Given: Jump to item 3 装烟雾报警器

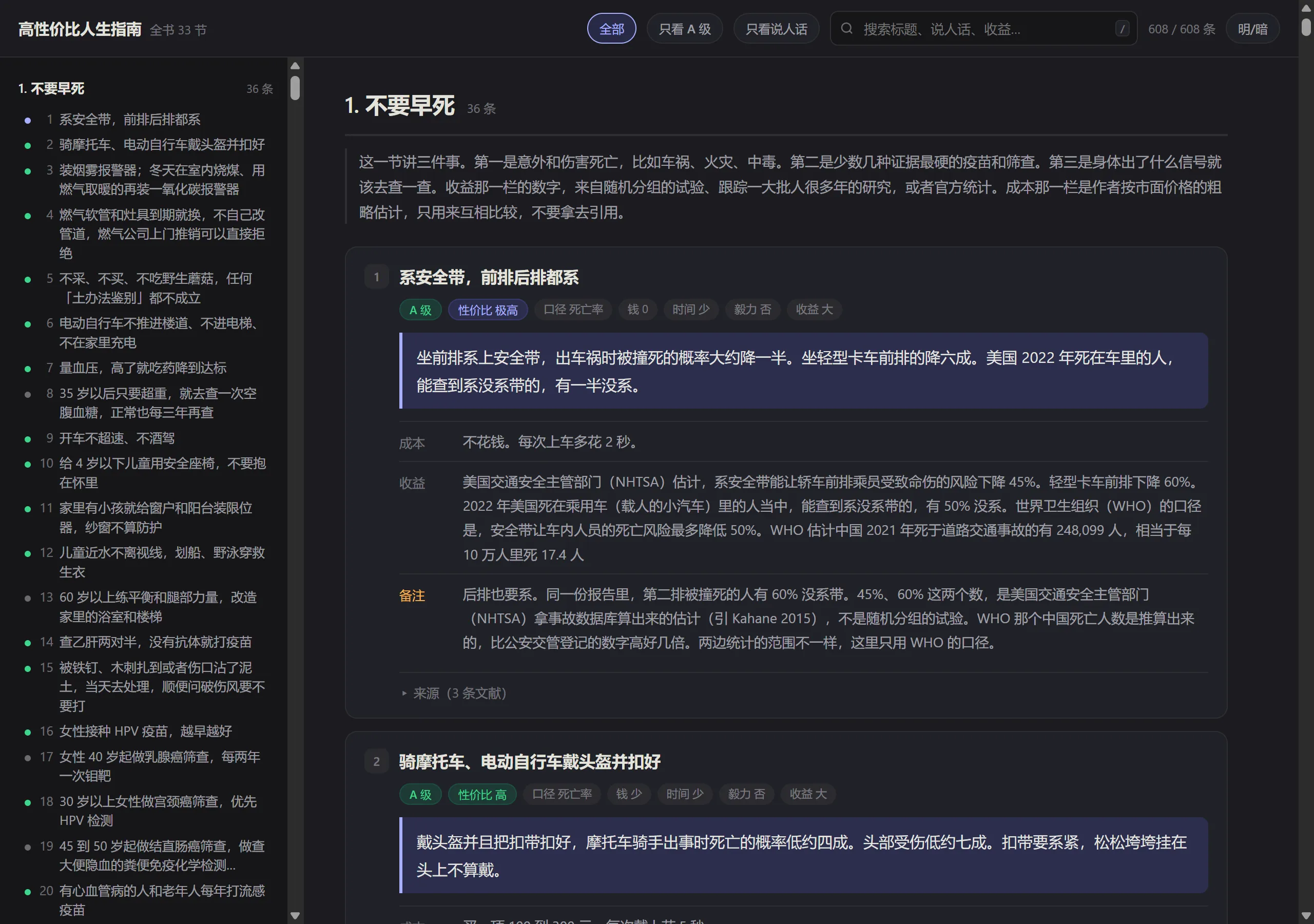Looking at the screenshot, I should tap(145, 180).
